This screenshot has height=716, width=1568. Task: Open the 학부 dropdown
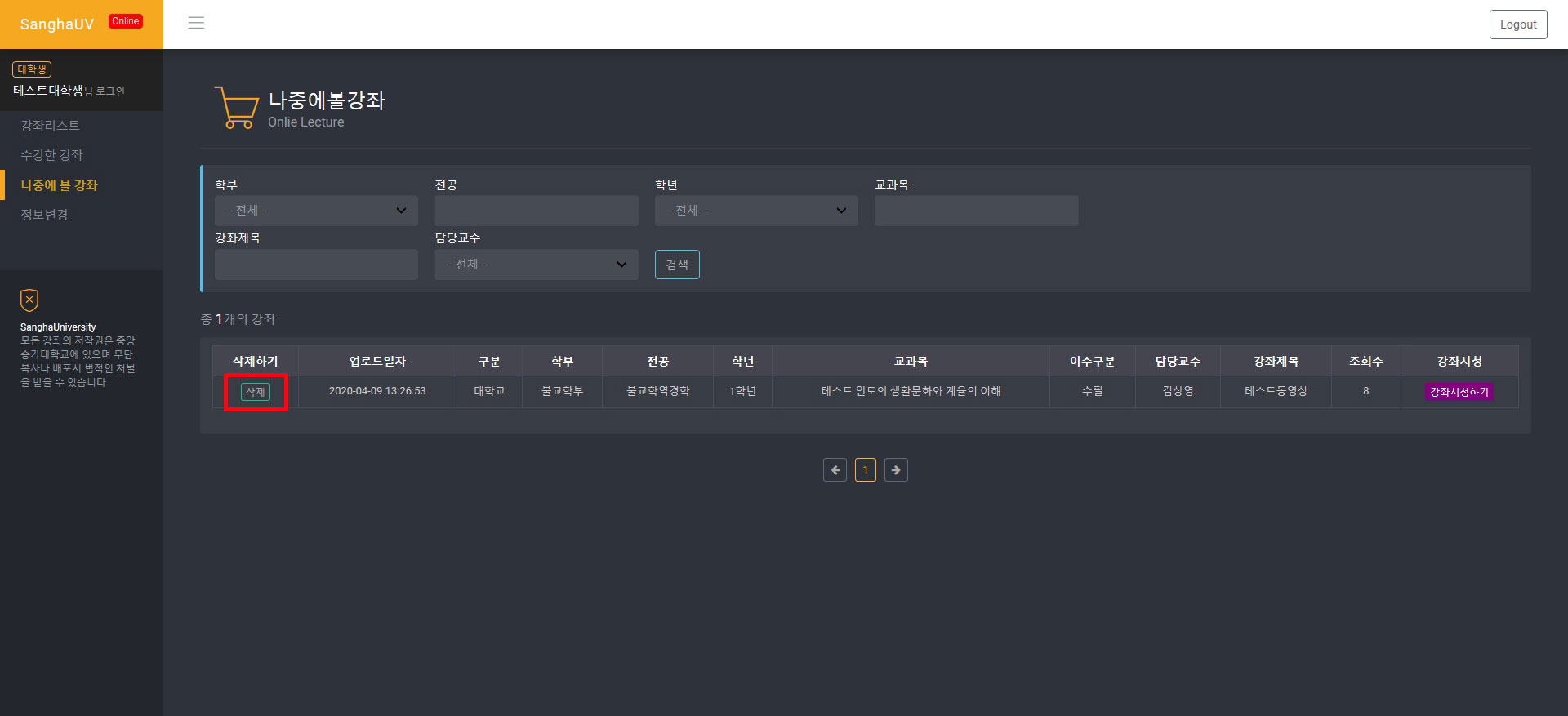click(x=316, y=211)
